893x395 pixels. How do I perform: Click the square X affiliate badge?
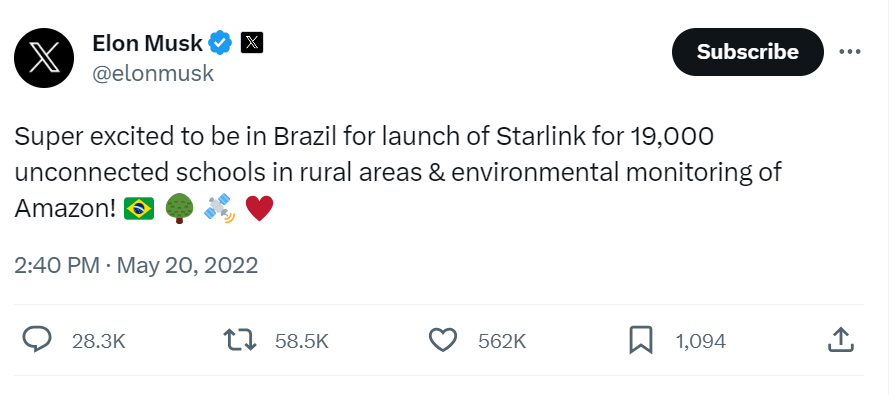[x=252, y=43]
